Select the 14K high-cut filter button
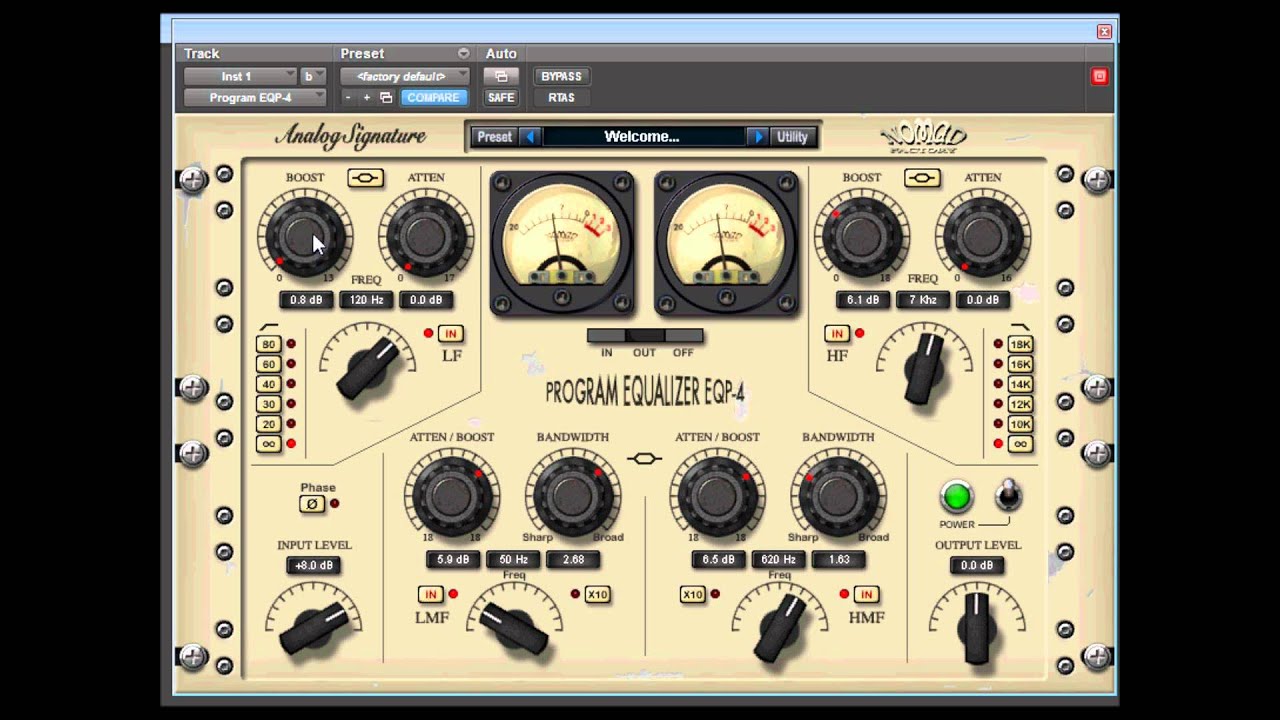 (x=1020, y=384)
